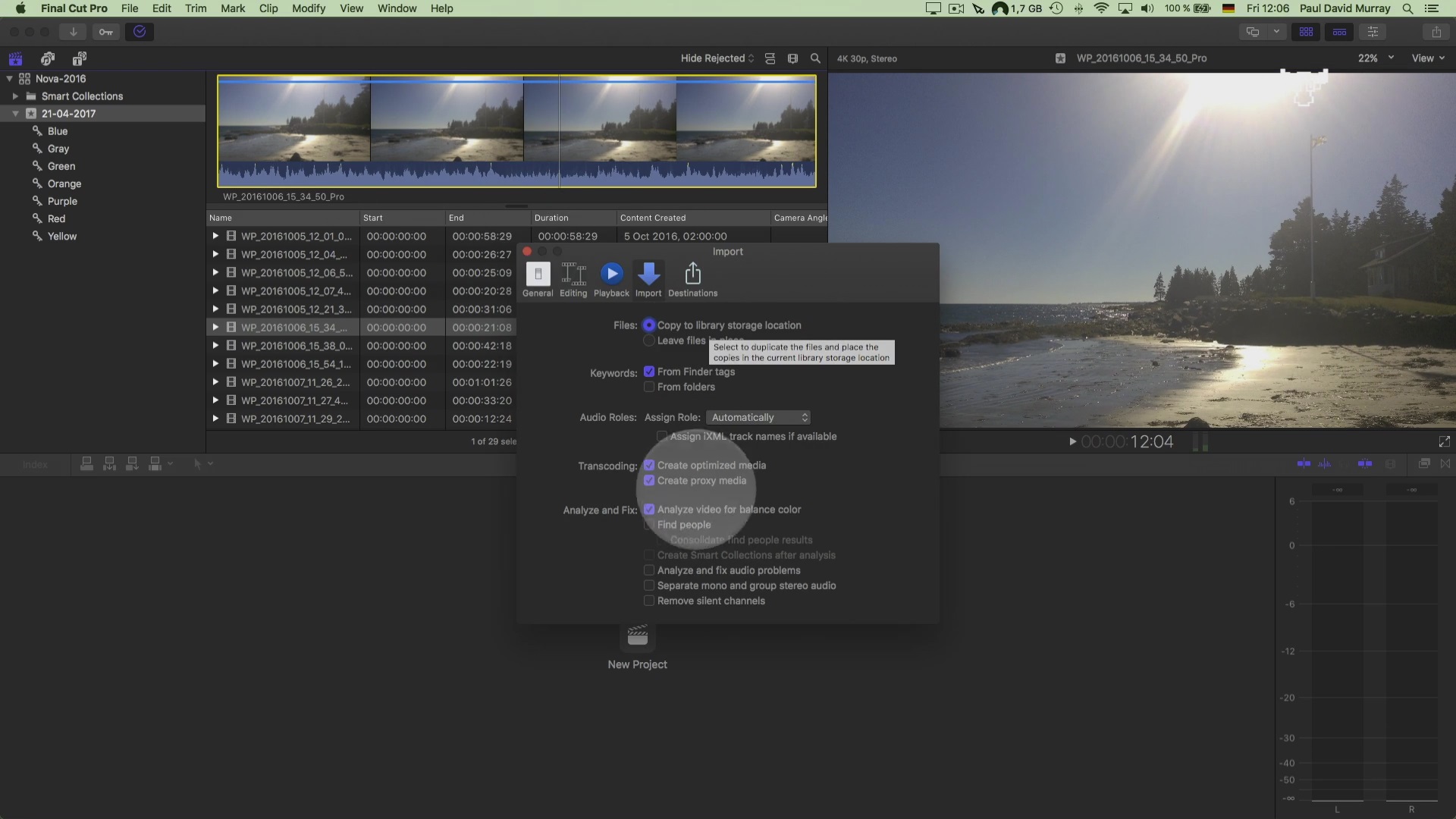Open the keyword editor key icon
1456x819 pixels.
coord(106,32)
